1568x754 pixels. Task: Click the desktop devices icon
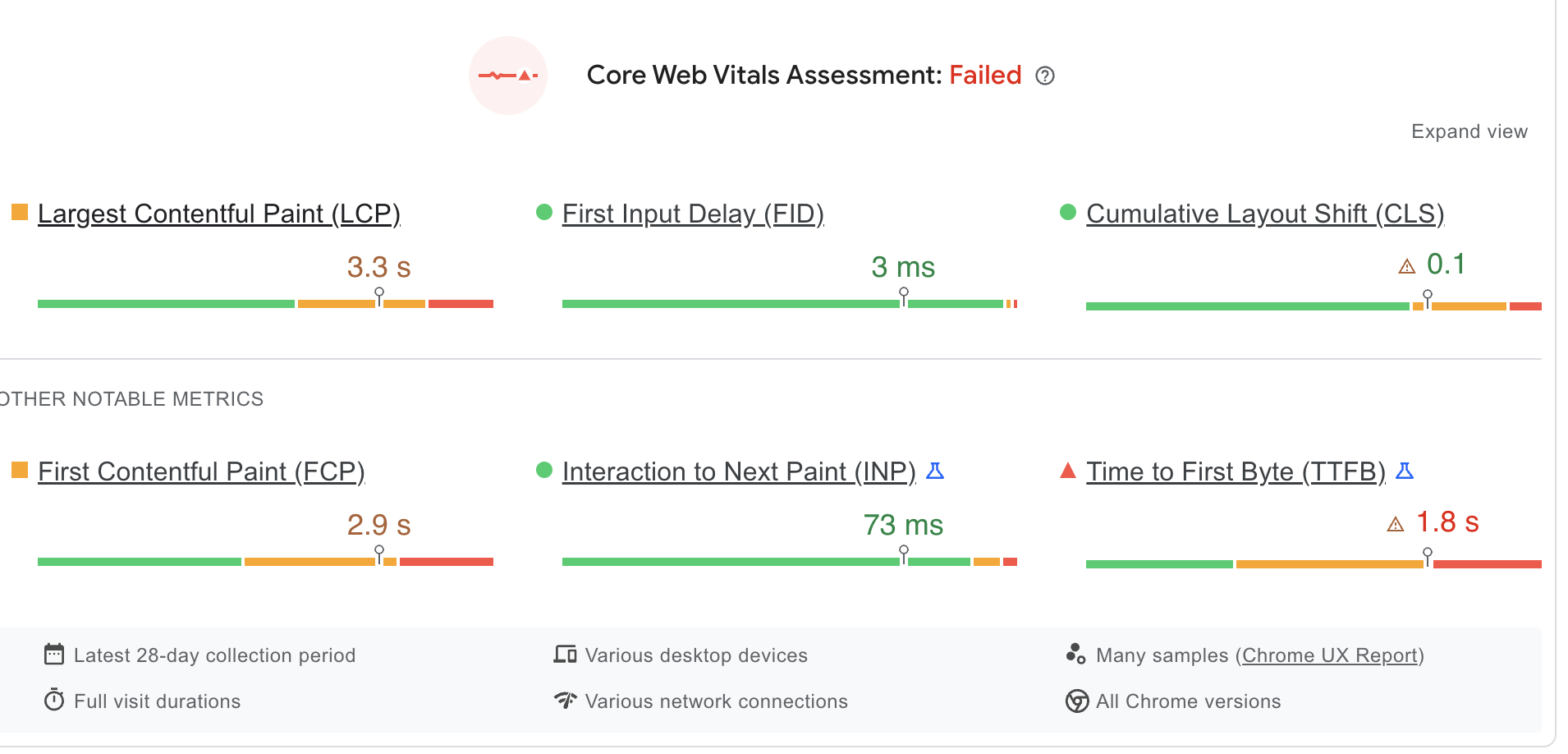tap(565, 655)
